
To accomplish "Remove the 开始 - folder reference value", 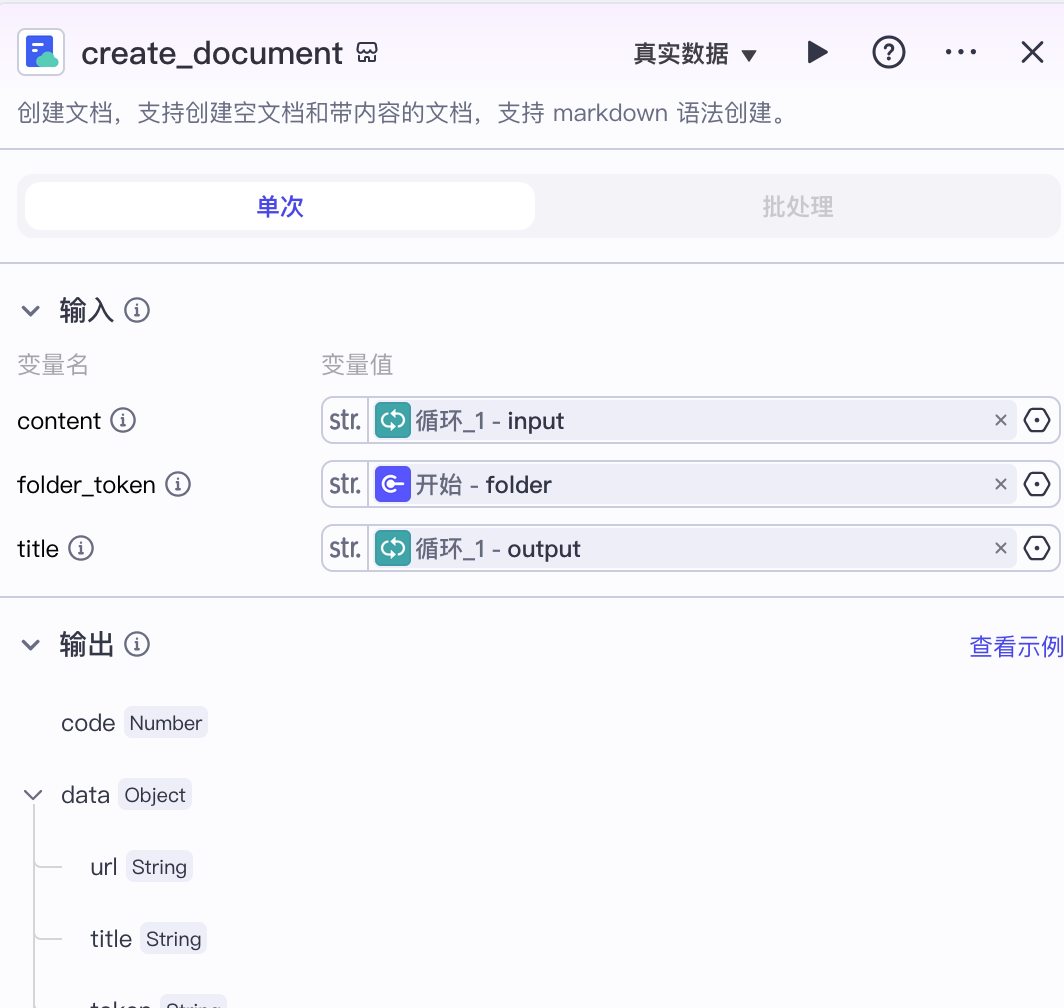I will 1000,484.
